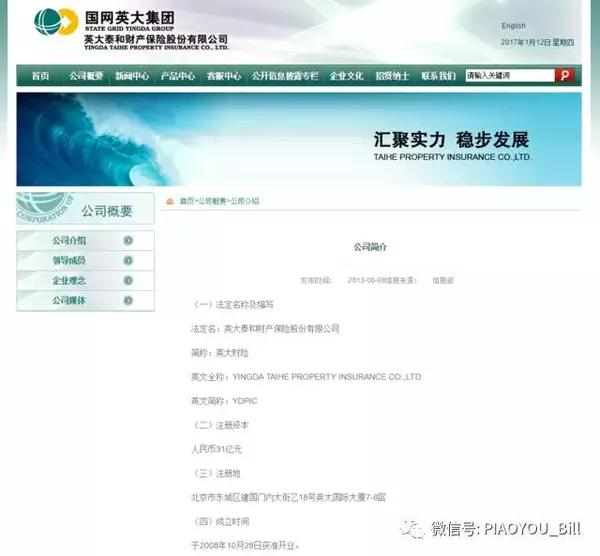
Task: Click the English full name YINGDA TAIHE line
Action: coord(306,377)
